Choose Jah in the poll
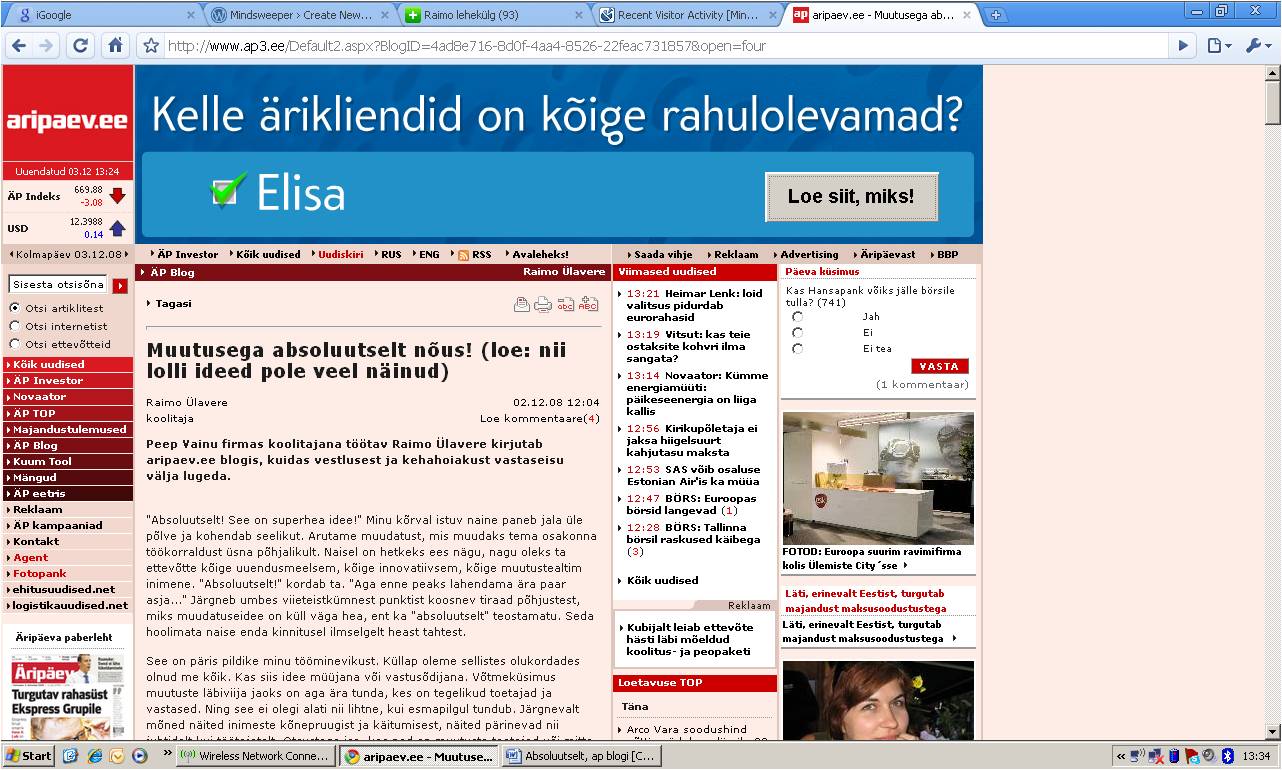This screenshot has height=770, width=1282. pyautogui.click(x=797, y=317)
